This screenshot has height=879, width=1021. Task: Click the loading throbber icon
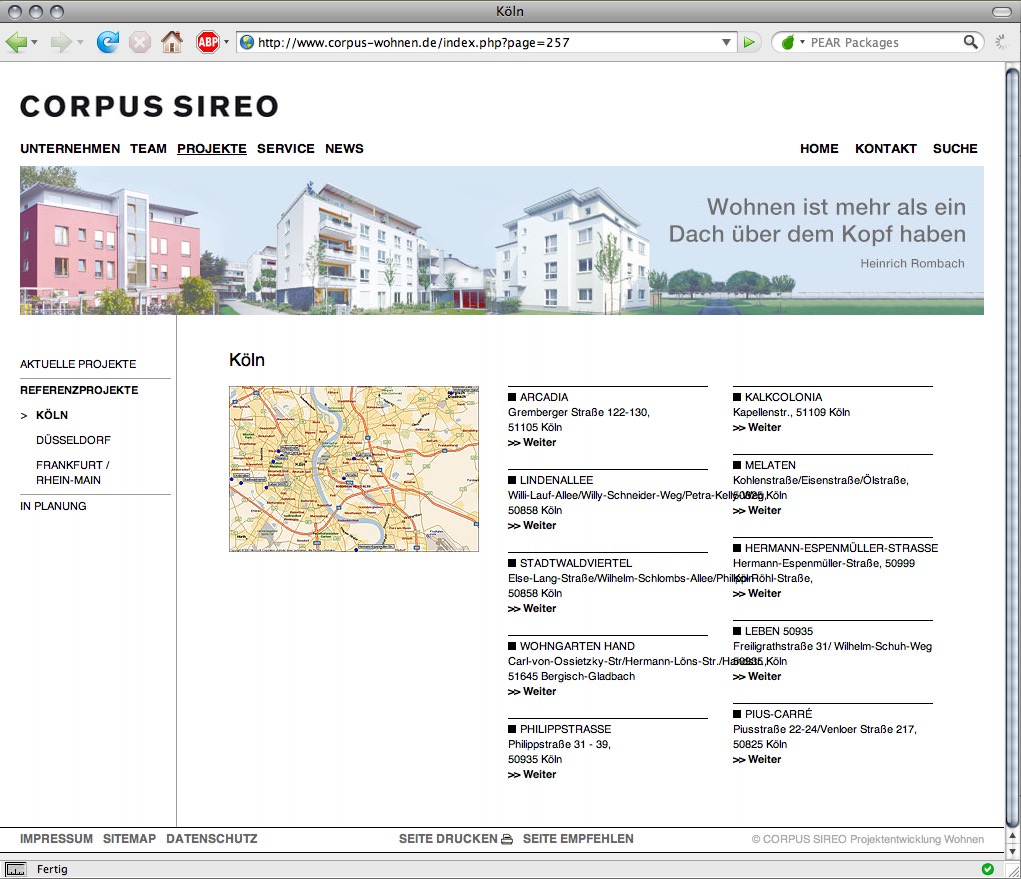pos(1001,42)
